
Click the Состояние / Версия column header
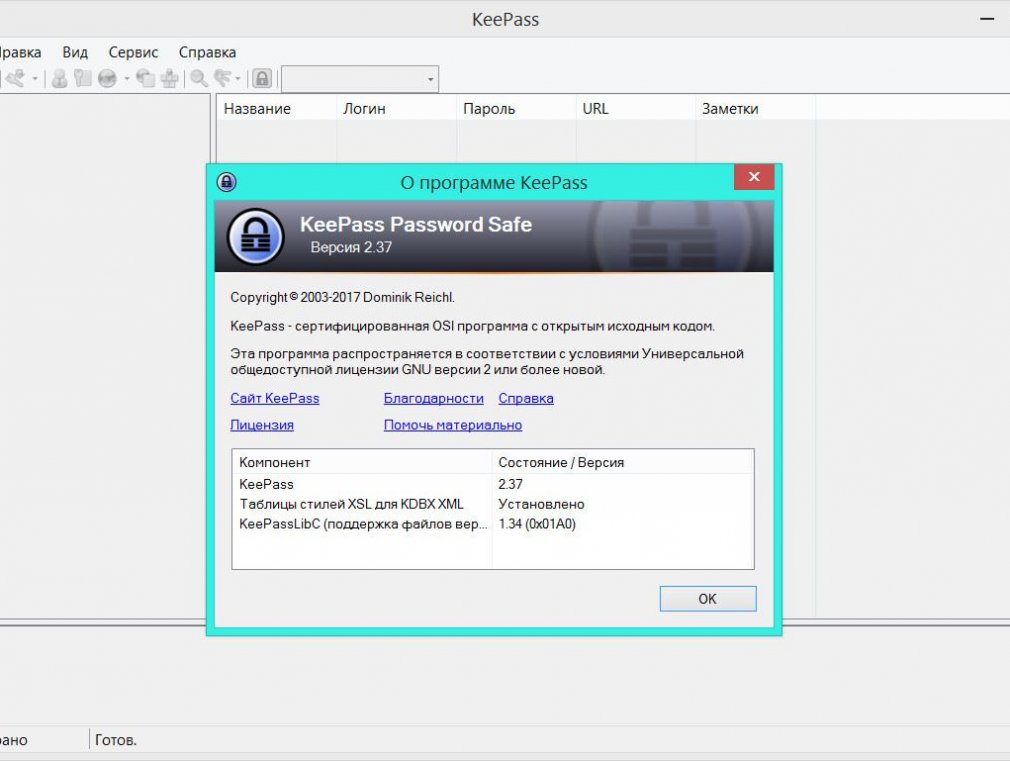pos(622,462)
